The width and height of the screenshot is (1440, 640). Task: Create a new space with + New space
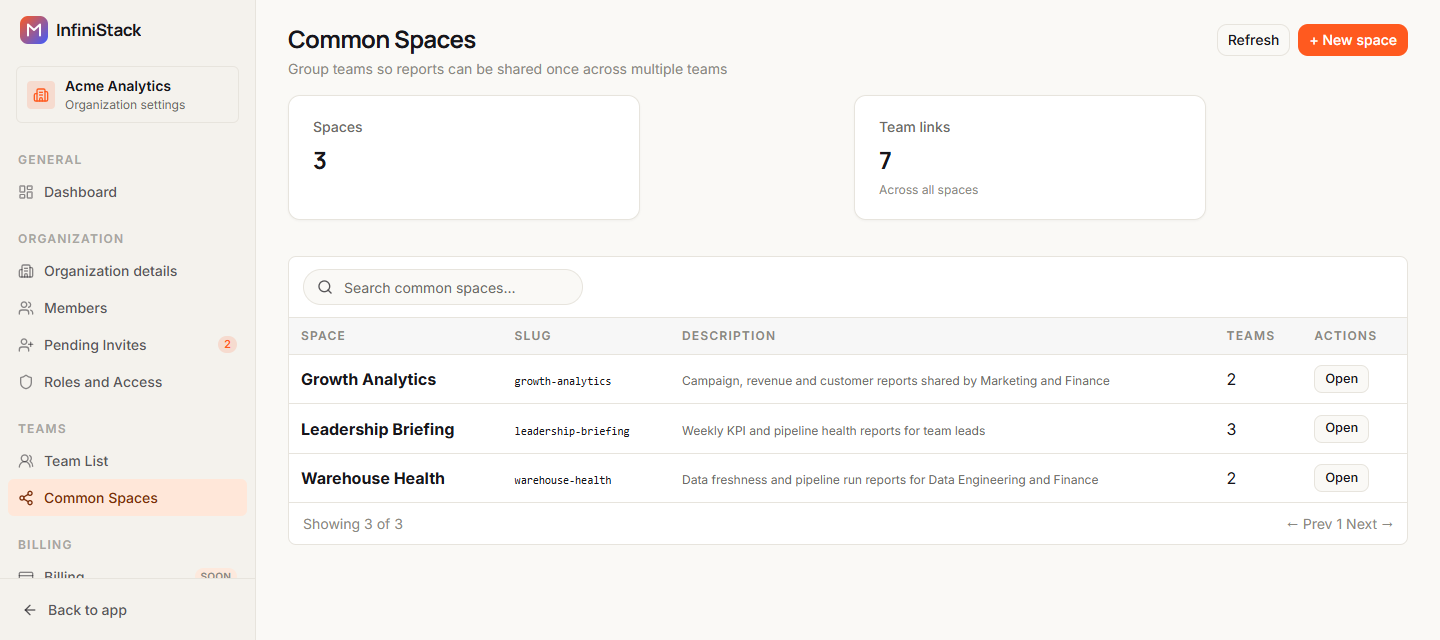click(1353, 40)
